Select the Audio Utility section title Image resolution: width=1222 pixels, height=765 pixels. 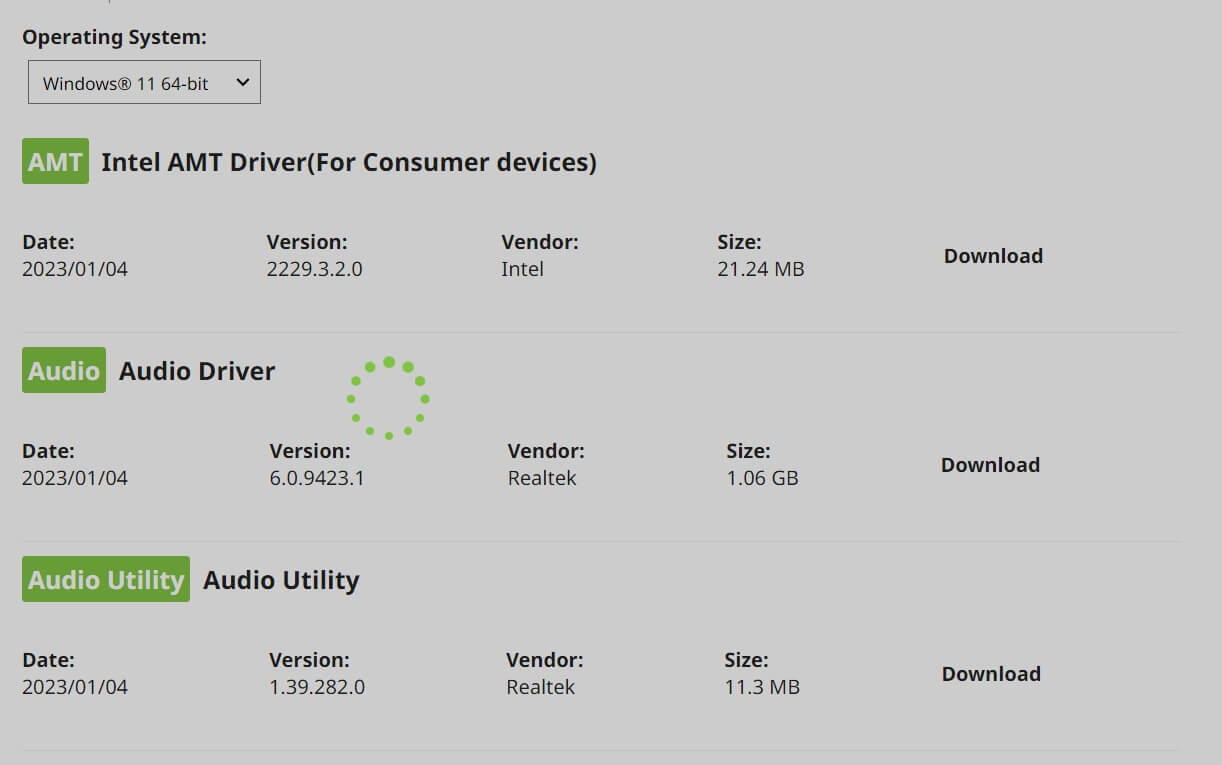[x=281, y=579]
